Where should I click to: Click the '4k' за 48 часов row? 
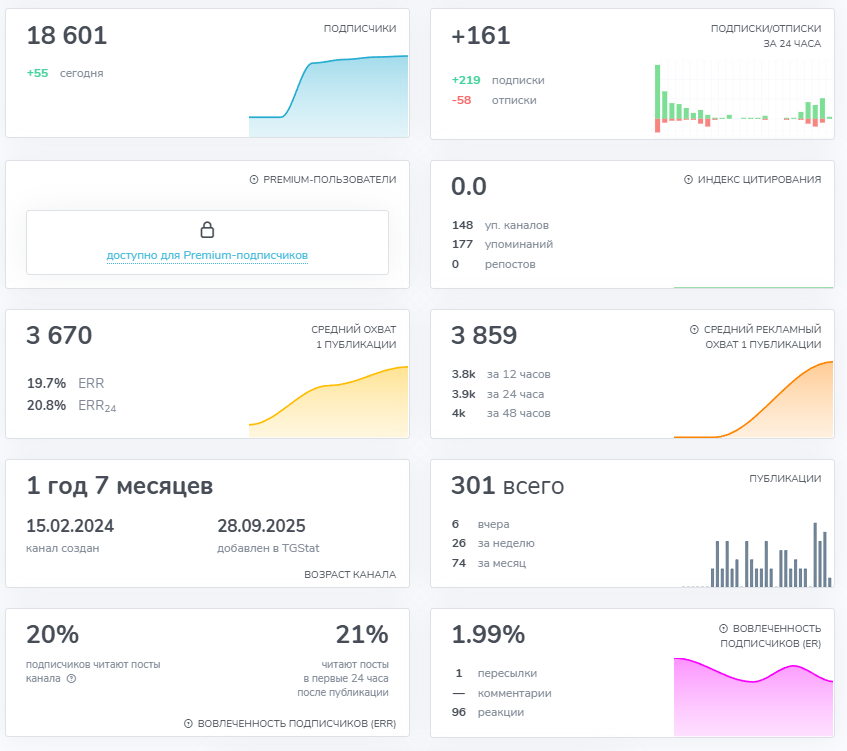501,413
